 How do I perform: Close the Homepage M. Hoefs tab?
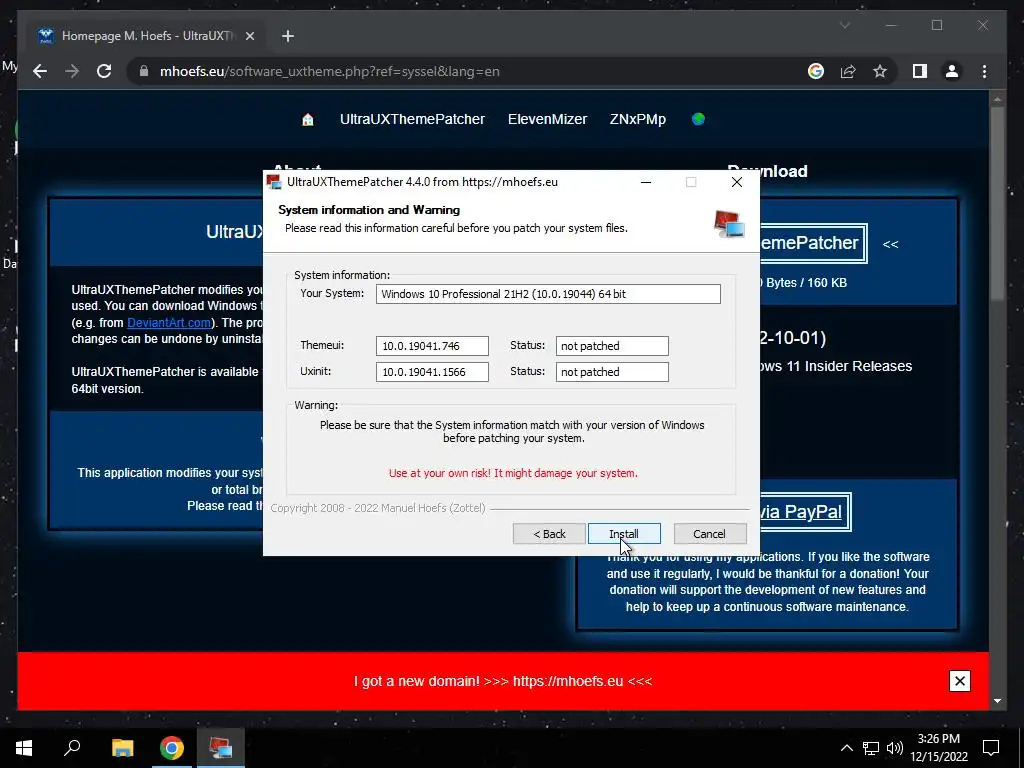pyautogui.click(x=249, y=36)
